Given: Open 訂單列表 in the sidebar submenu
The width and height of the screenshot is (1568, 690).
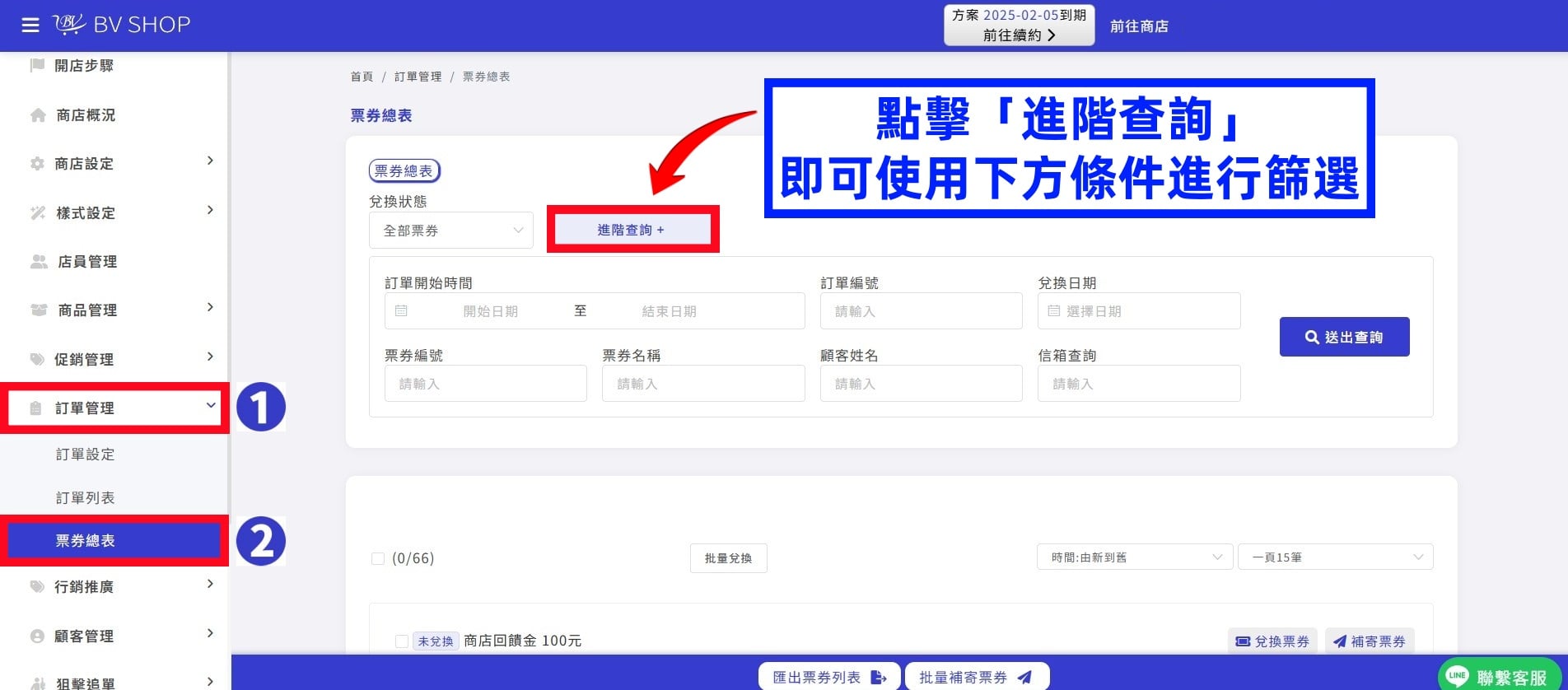Looking at the screenshot, I should tap(86, 498).
